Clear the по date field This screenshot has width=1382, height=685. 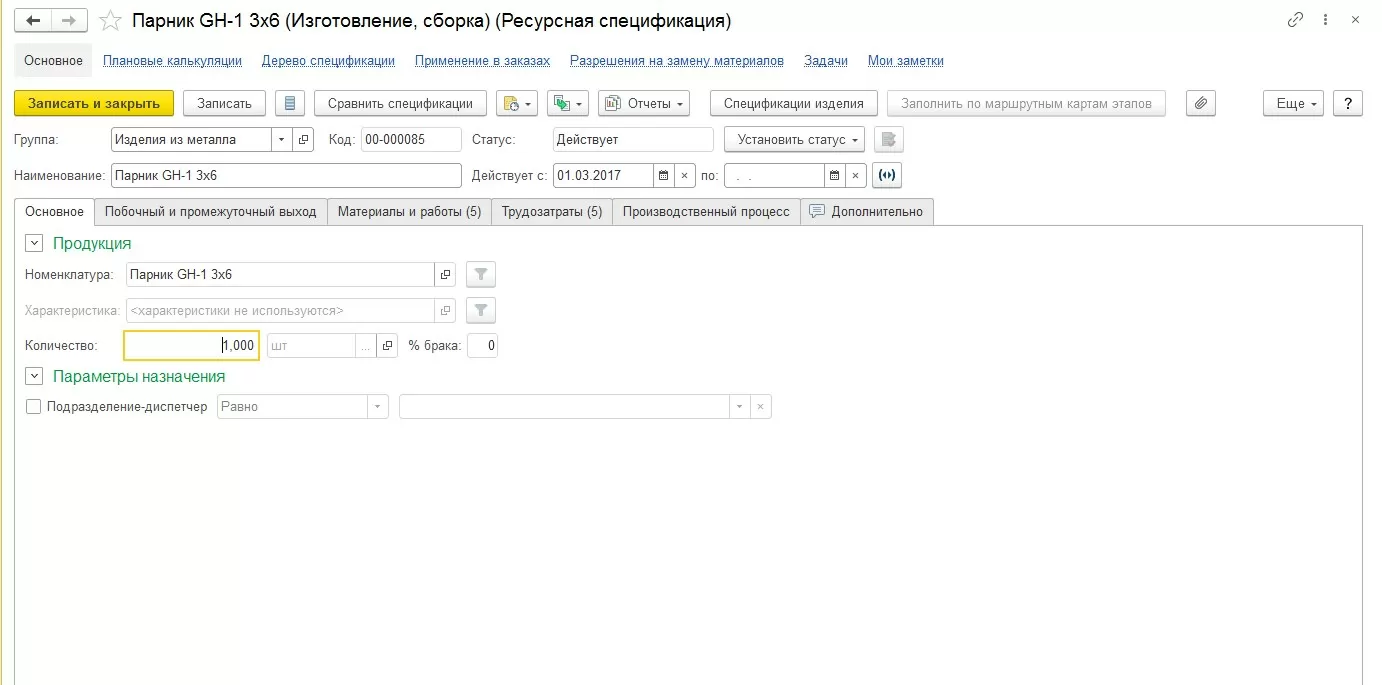856,175
